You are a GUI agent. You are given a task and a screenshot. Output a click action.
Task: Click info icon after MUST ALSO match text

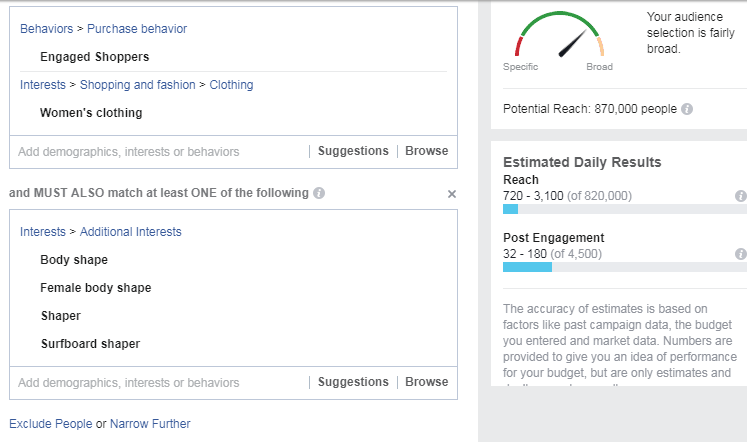click(319, 193)
